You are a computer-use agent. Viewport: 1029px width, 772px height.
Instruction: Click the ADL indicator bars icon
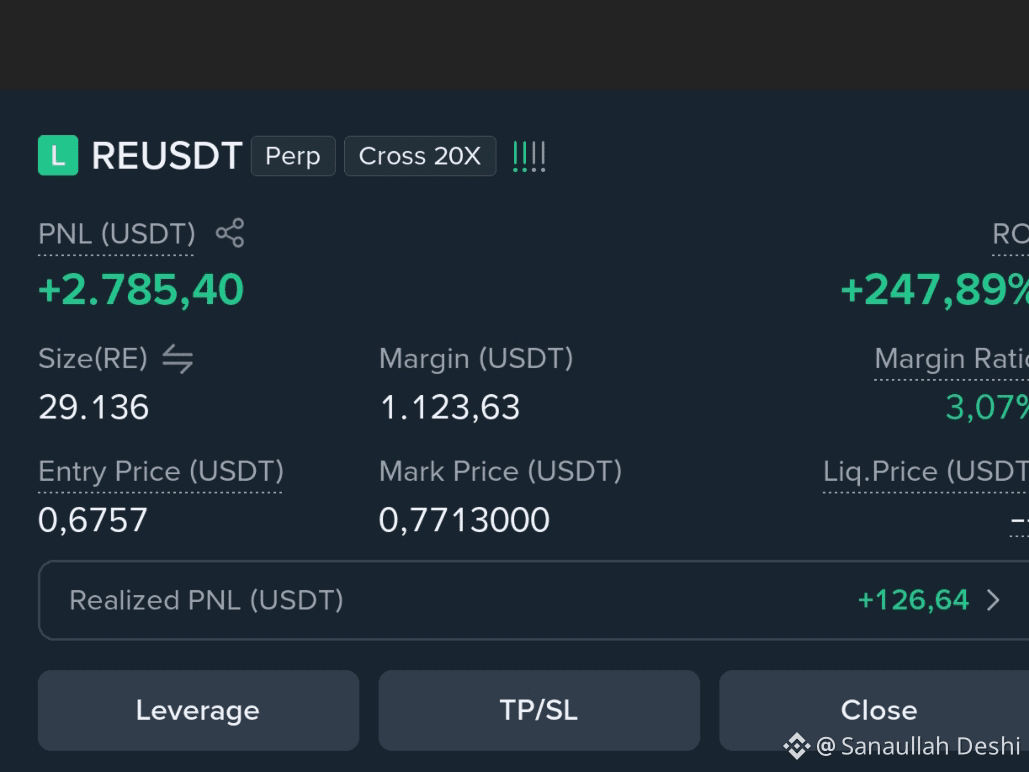[x=529, y=157]
